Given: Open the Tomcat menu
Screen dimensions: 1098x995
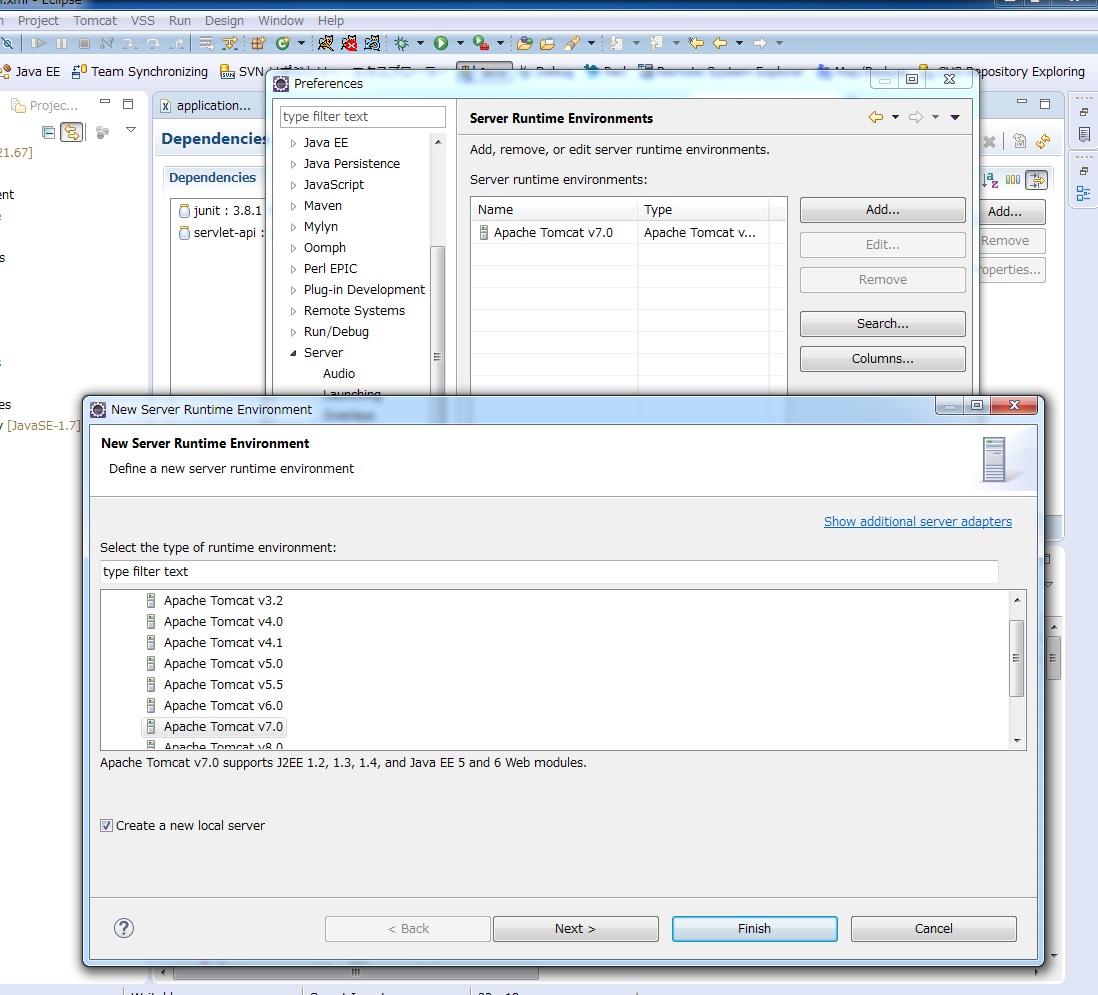Looking at the screenshot, I should pos(95,20).
